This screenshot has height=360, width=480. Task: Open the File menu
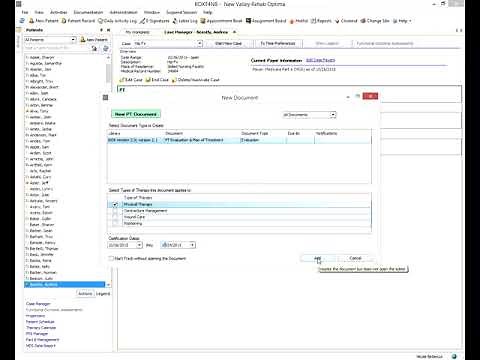pyautogui.click(x=25, y=12)
